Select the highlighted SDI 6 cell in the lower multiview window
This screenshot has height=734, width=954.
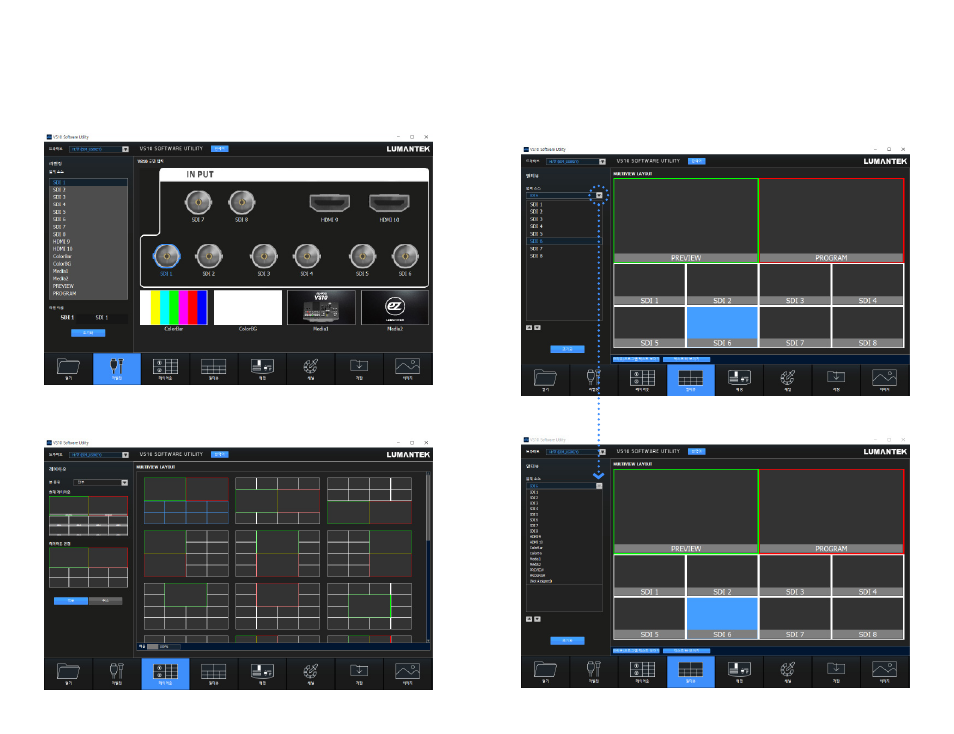coord(722,618)
